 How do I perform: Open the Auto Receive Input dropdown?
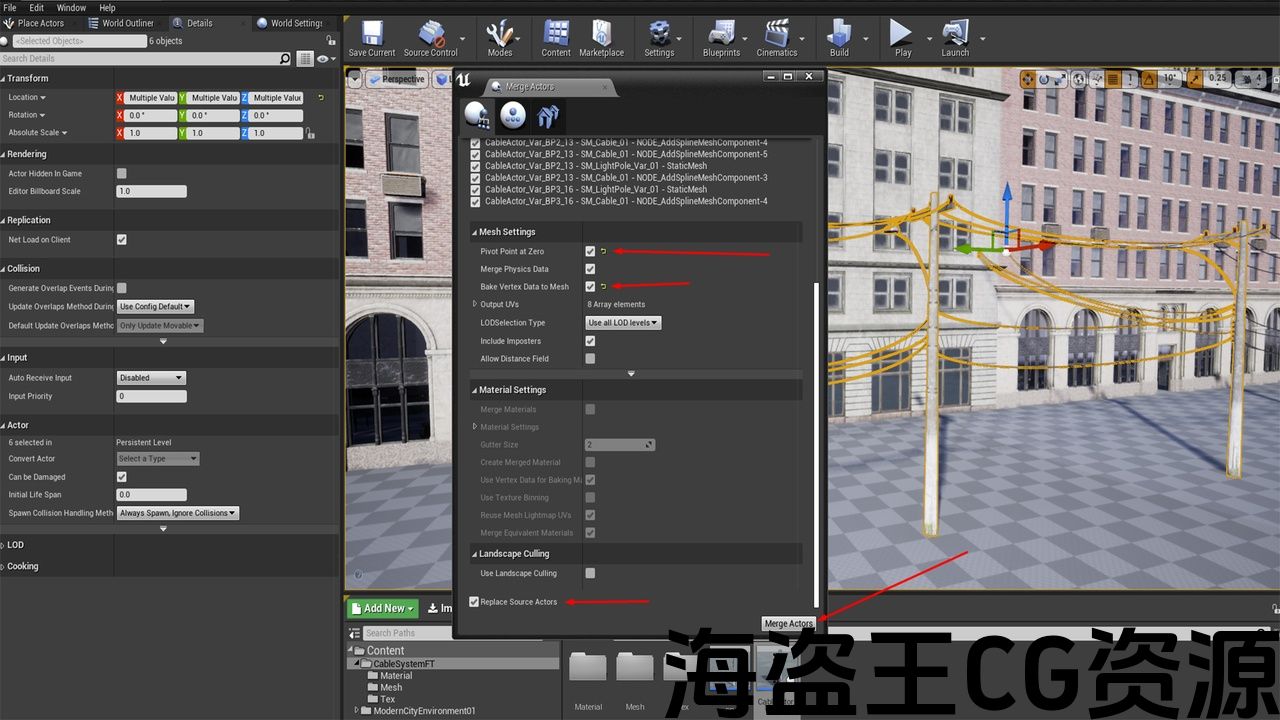tap(151, 378)
